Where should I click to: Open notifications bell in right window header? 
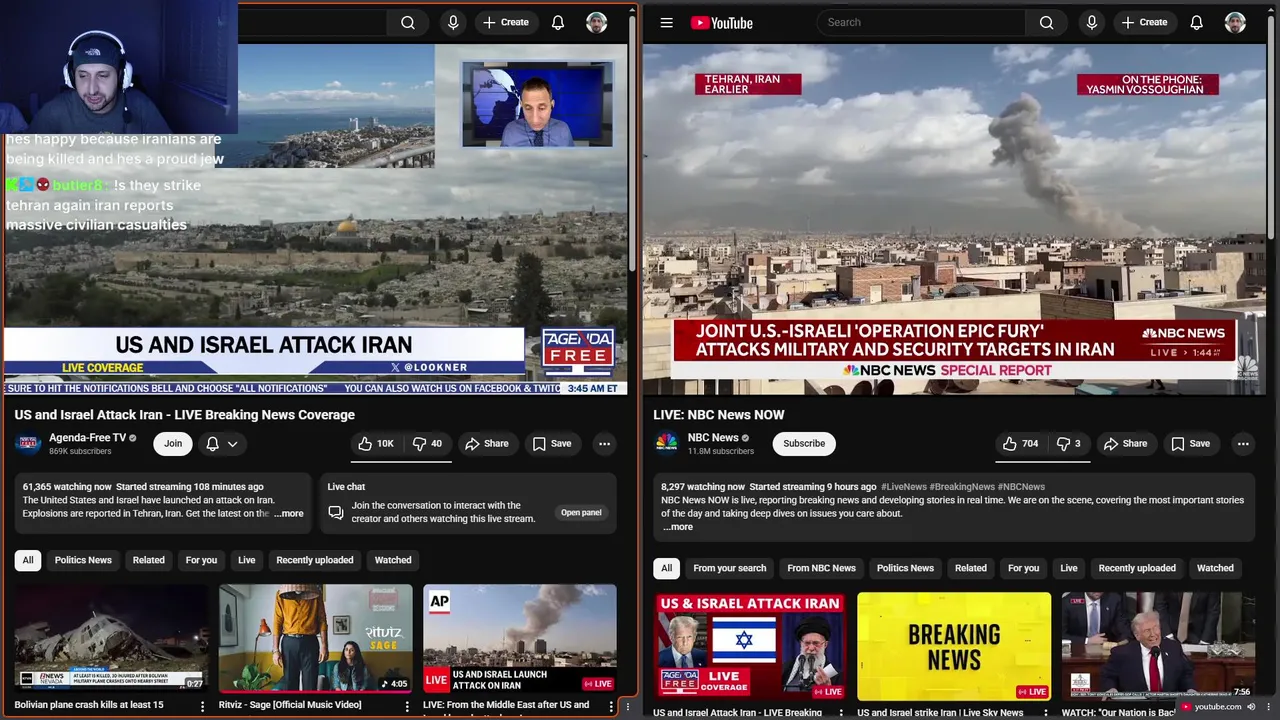1196,22
